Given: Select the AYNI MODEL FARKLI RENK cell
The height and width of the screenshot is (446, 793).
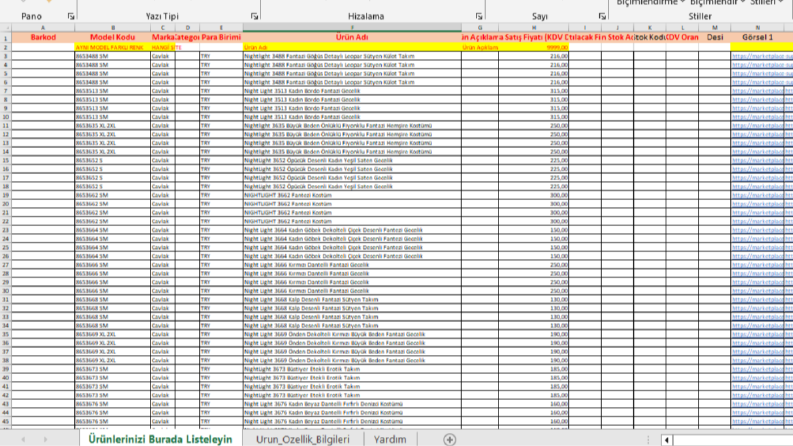Looking at the screenshot, I should [x=112, y=48].
